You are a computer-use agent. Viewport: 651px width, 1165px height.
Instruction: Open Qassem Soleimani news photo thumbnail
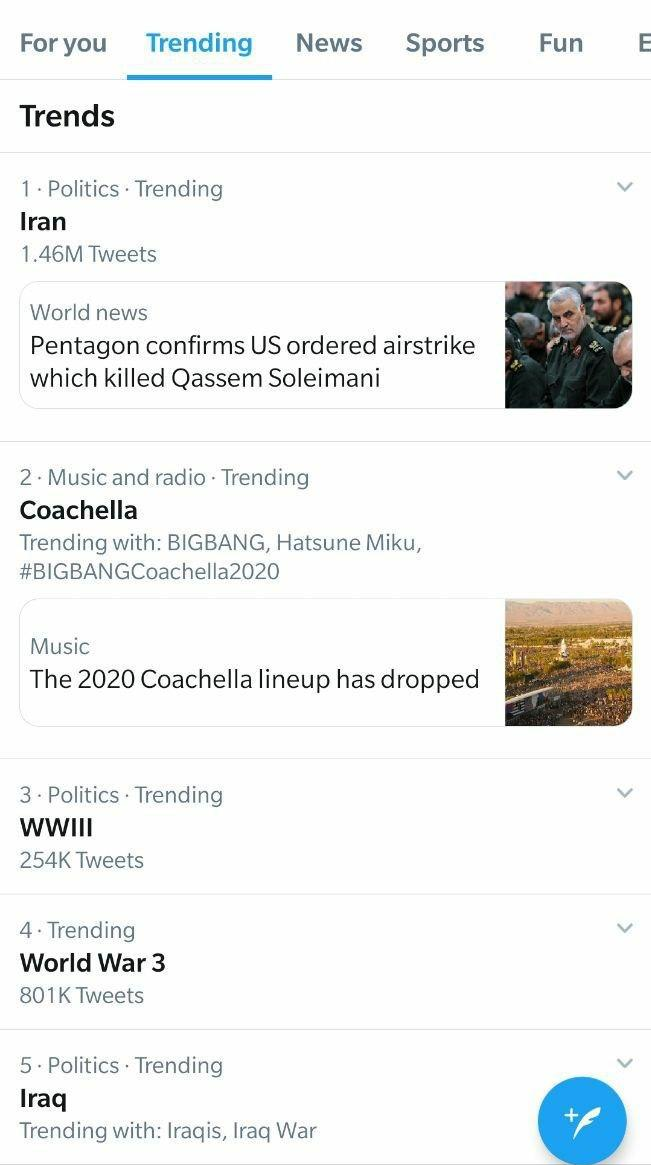coord(568,345)
